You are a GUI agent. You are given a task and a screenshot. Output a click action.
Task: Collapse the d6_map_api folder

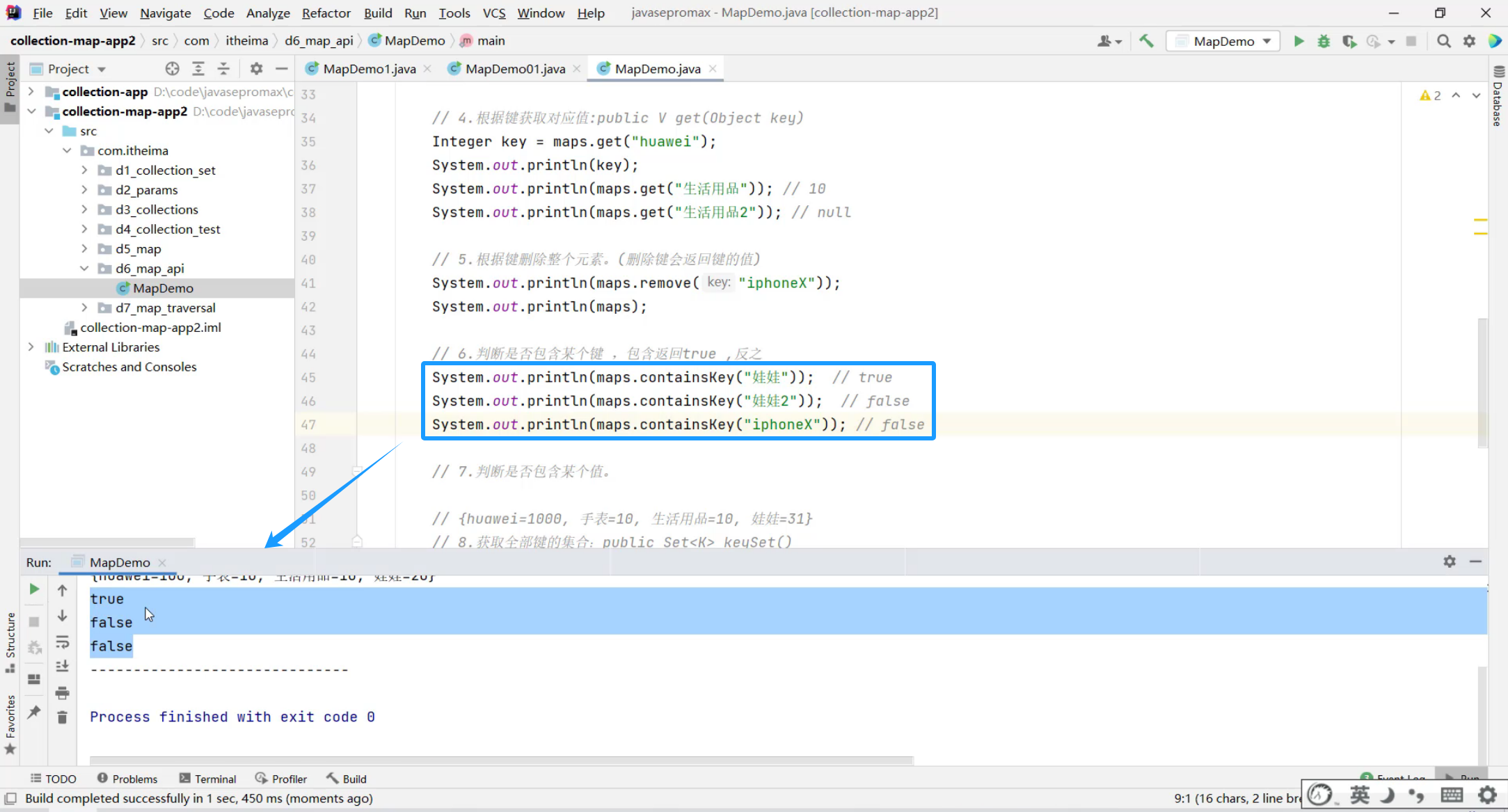[84, 269]
